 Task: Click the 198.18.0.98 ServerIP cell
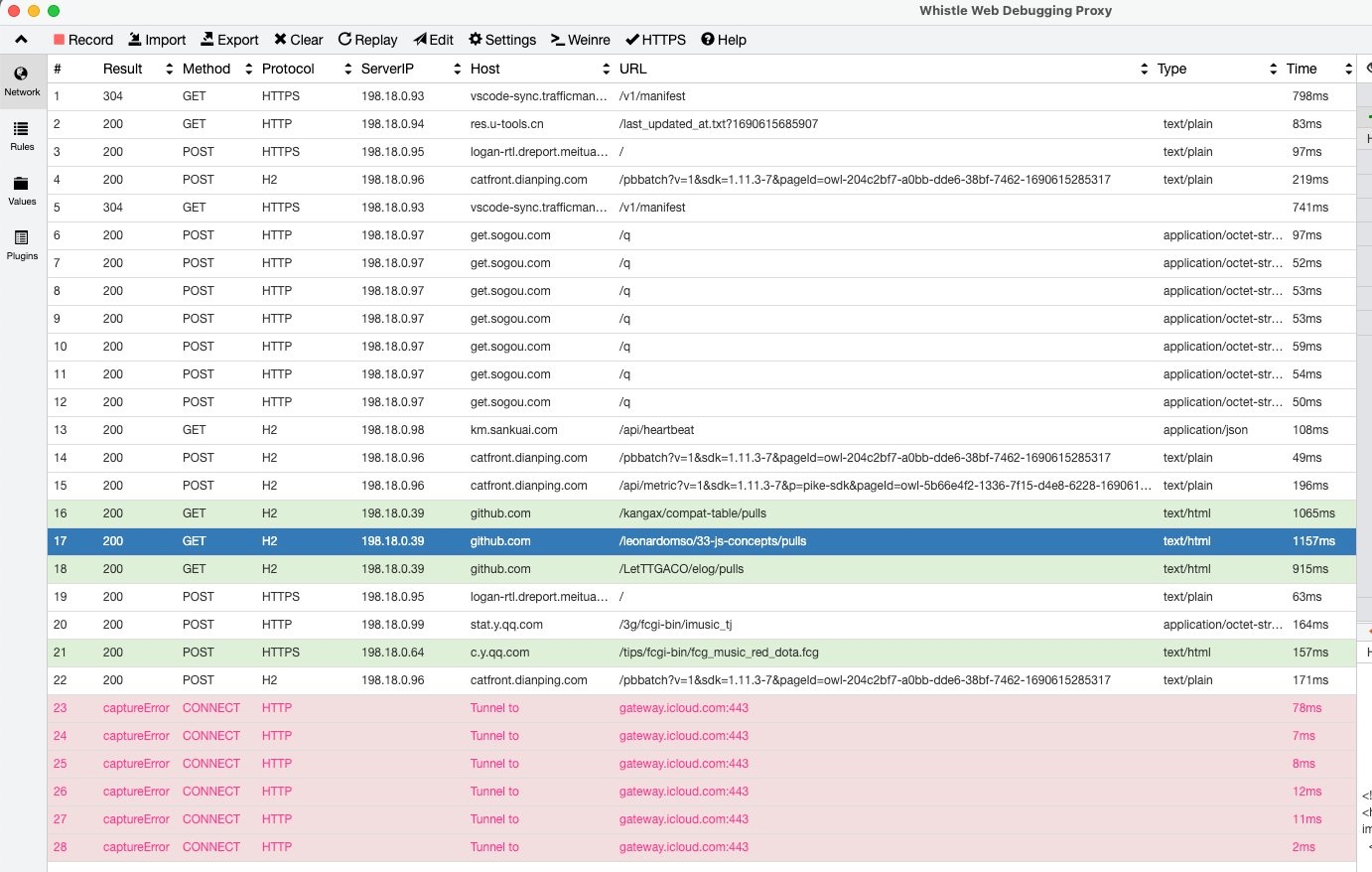[393, 430]
